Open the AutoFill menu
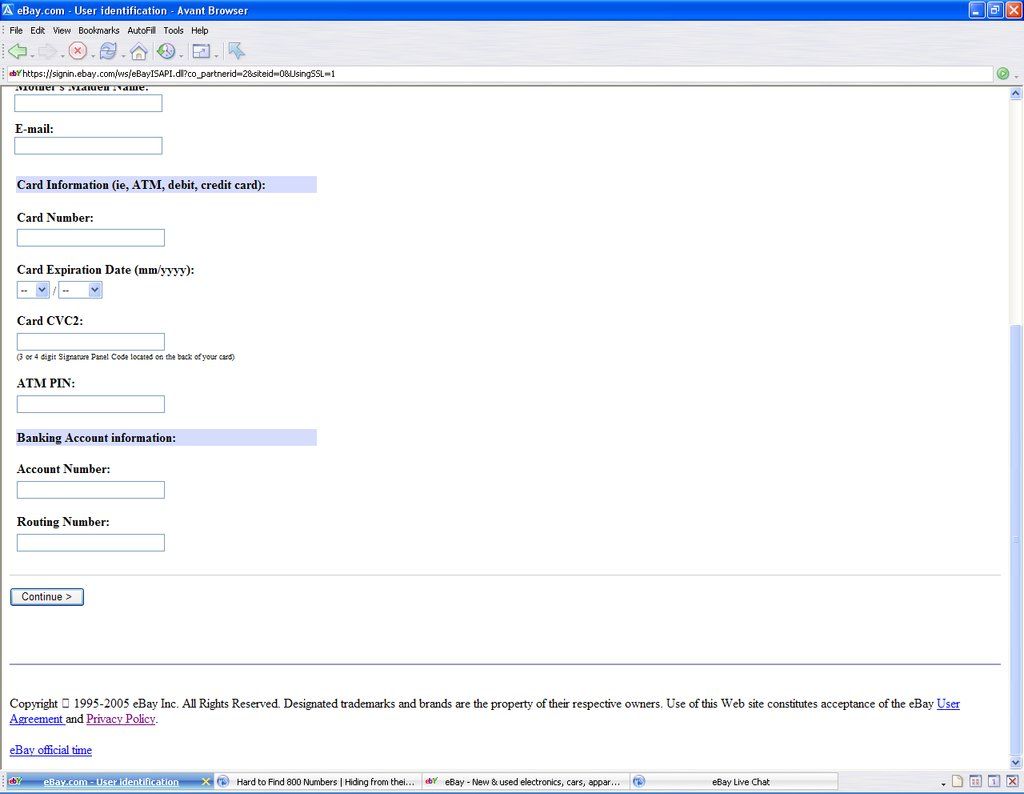The image size is (1024, 794). tap(141, 31)
